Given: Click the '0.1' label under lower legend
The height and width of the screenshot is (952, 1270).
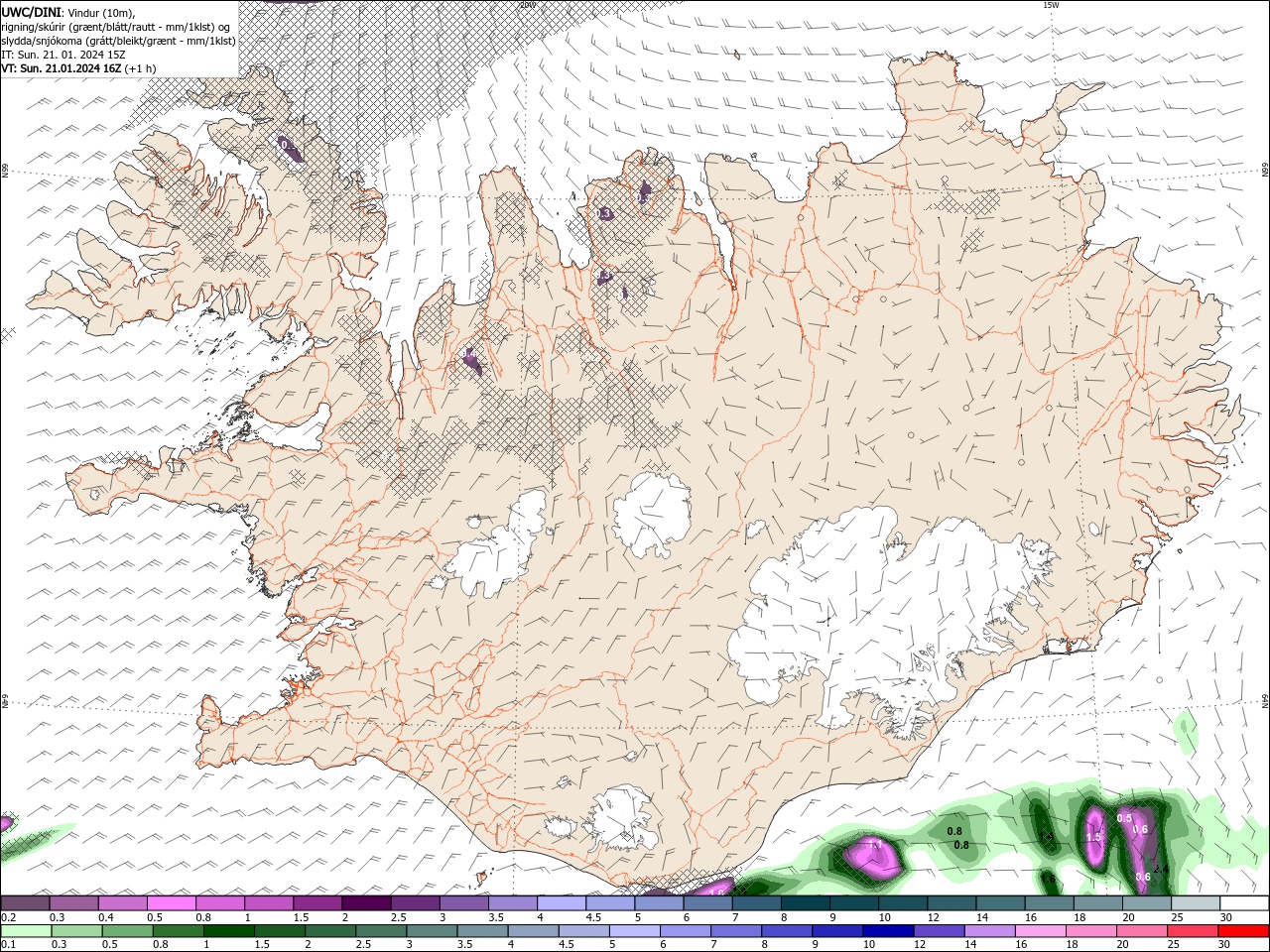Looking at the screenshot, I should click(7, 945).
